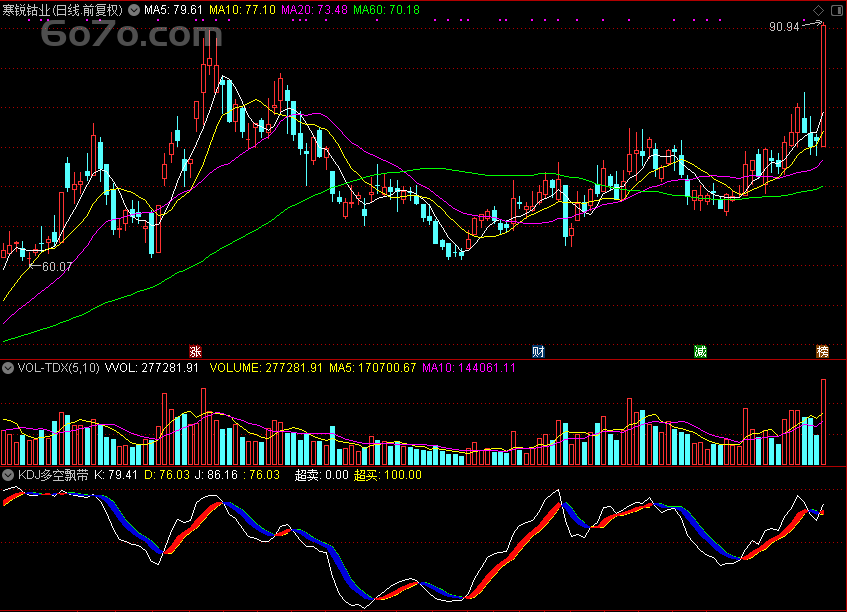The width and height of the screenshot is (847, 612).
Task: Expand the KDJ多空飘带 indicator options arrow
Action: point(8,475)
